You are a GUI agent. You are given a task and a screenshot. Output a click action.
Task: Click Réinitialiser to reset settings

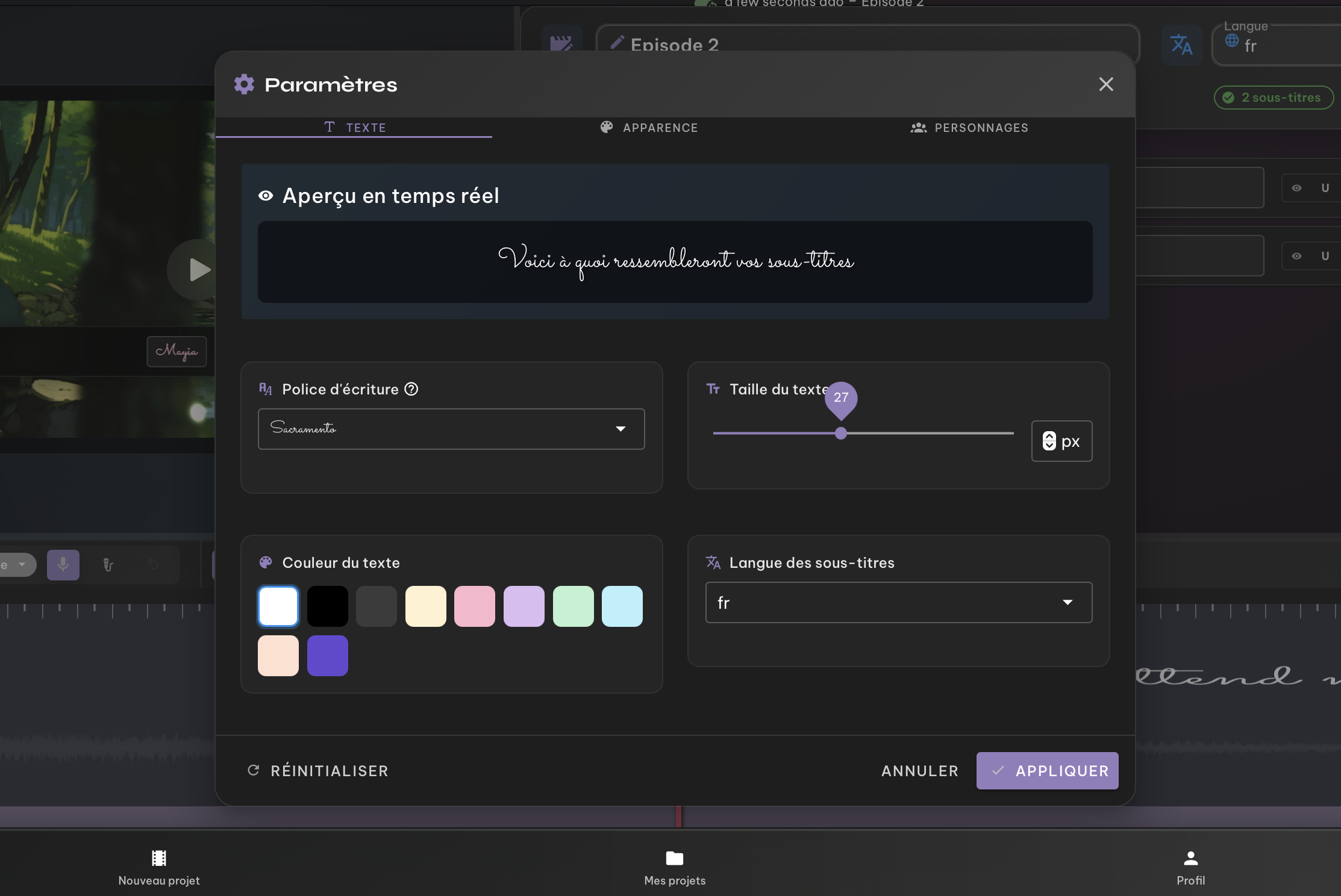(317, 771)
